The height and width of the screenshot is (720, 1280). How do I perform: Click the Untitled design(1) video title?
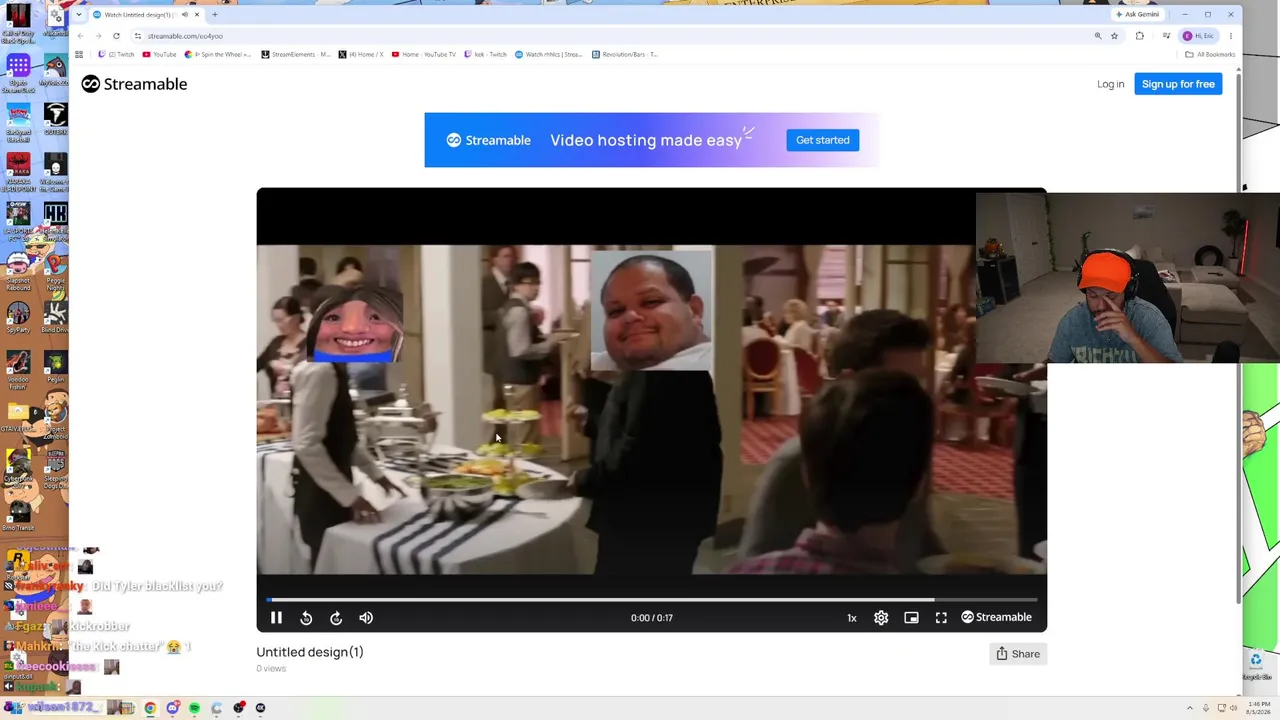pos(310,652)
